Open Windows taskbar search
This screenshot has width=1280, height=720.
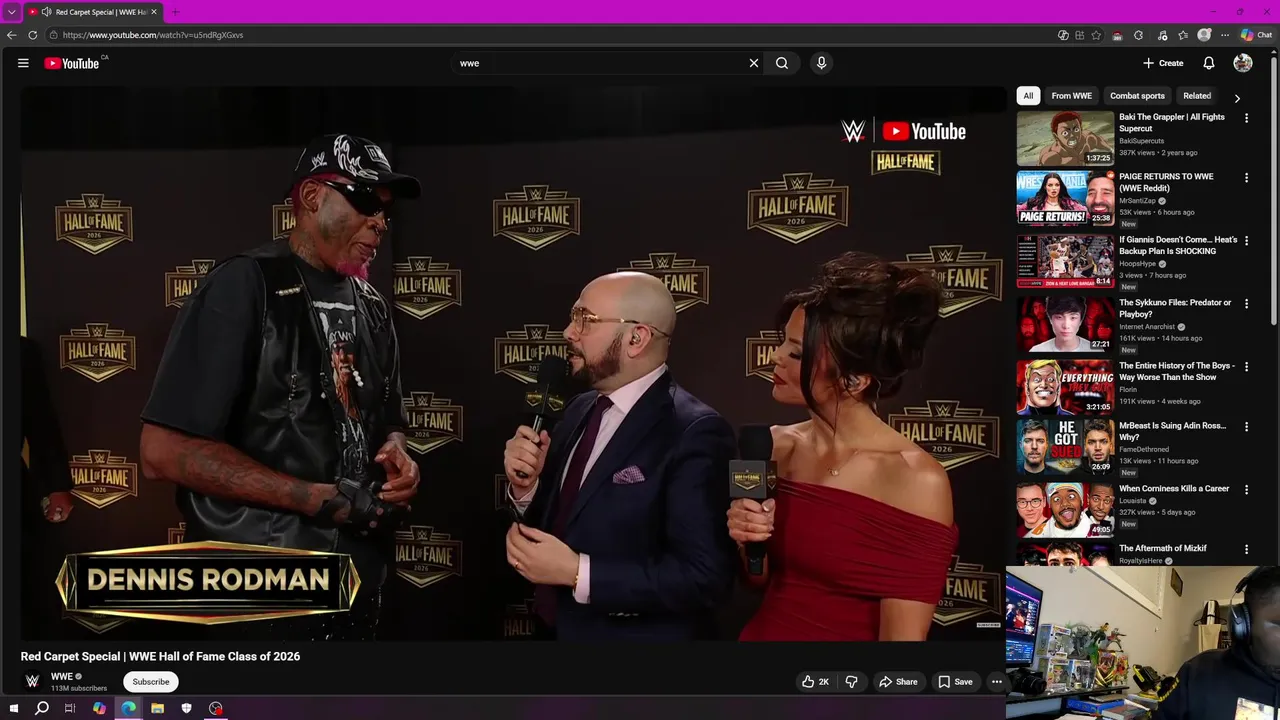pyautogui.click(x=42, y=708)
